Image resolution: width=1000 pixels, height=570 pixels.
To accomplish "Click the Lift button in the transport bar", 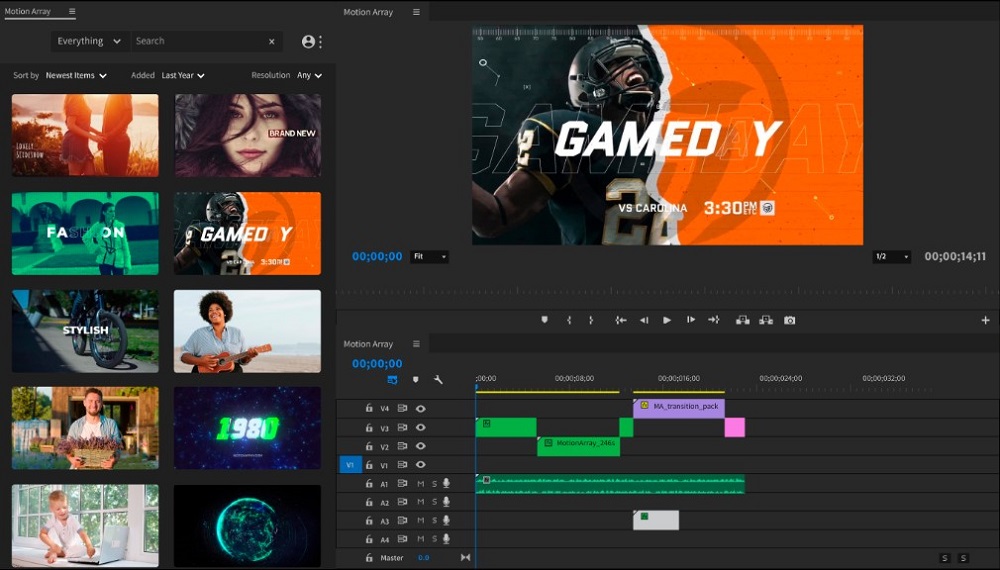I will pyautogui.click(x=742, y=320).
